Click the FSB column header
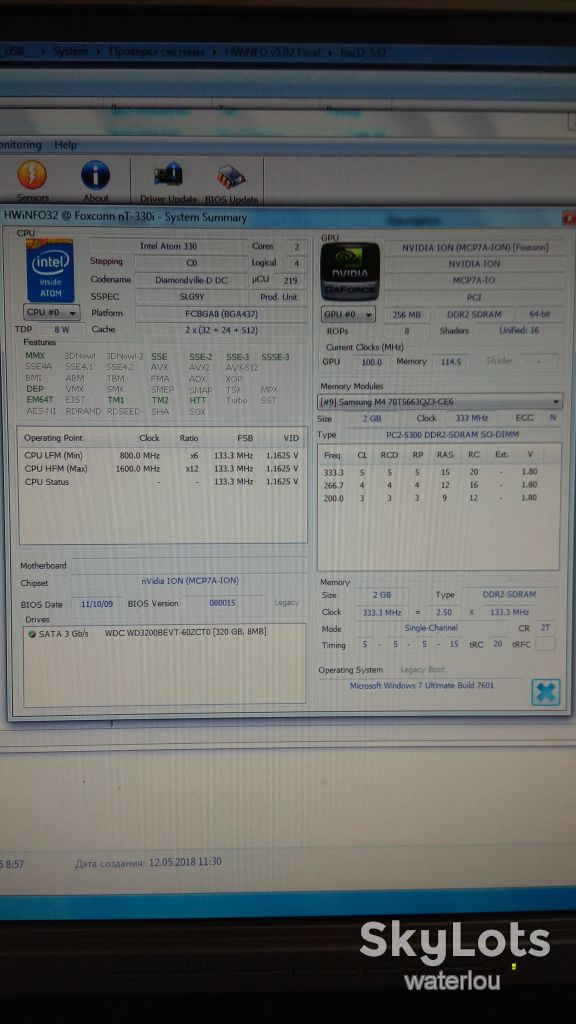The image size is (576, 1024). (x=245, y=438)
